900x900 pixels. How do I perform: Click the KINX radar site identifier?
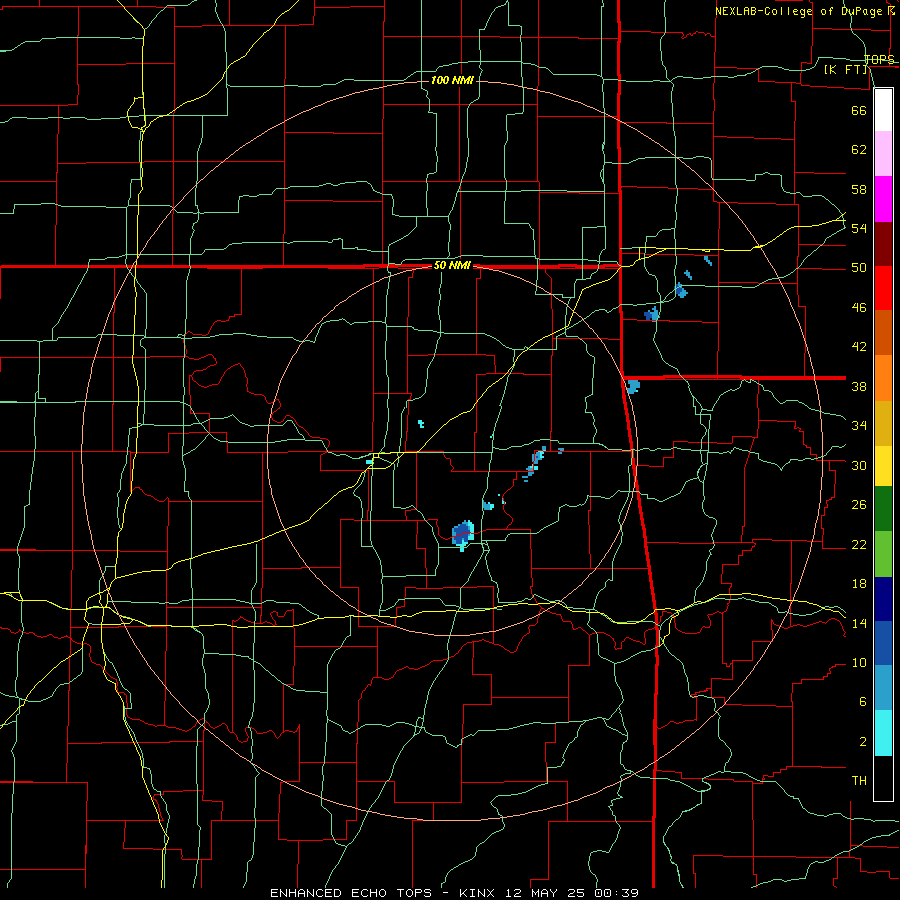[477, 893]
